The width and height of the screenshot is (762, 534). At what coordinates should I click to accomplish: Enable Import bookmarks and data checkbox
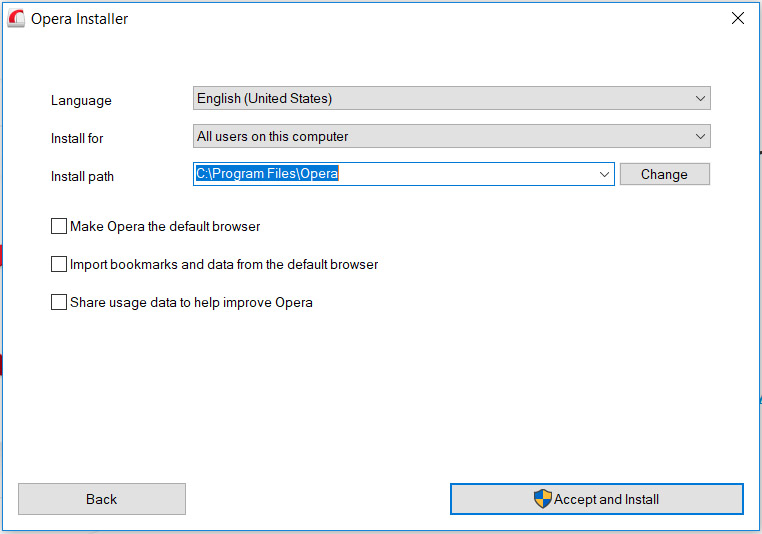[x=59, y=264]
